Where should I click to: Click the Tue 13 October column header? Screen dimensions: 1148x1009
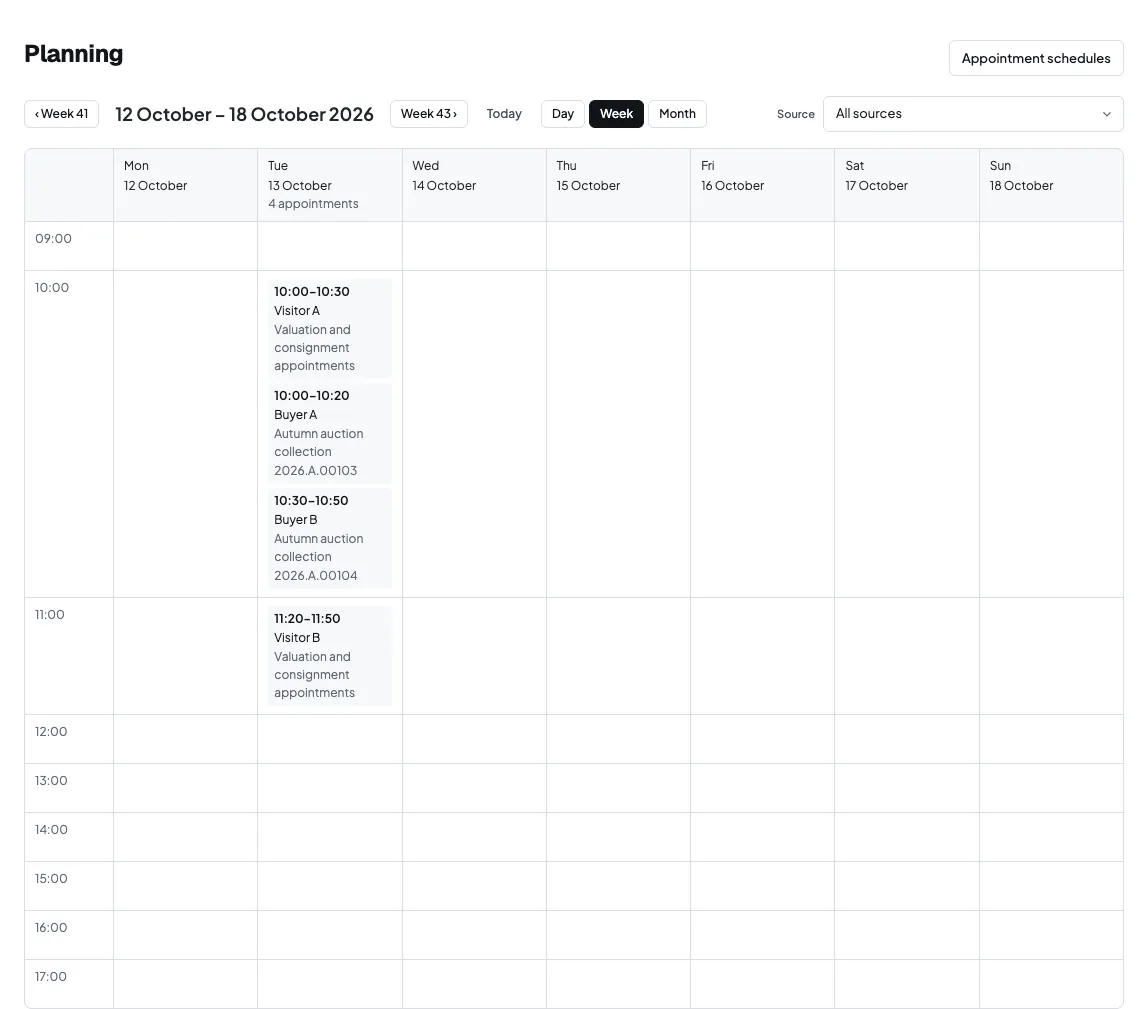(329, 185)
